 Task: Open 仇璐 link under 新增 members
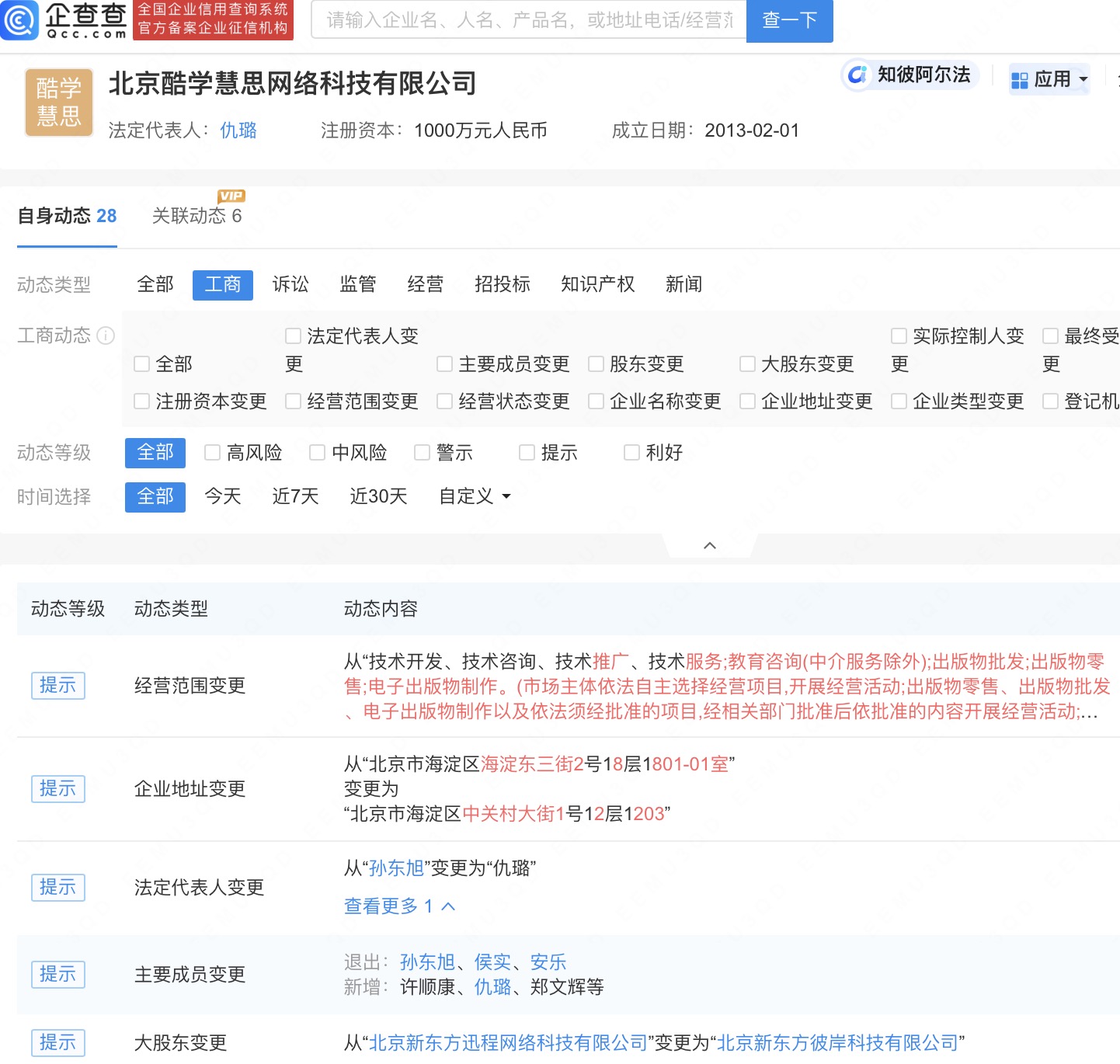click(493, 987)
